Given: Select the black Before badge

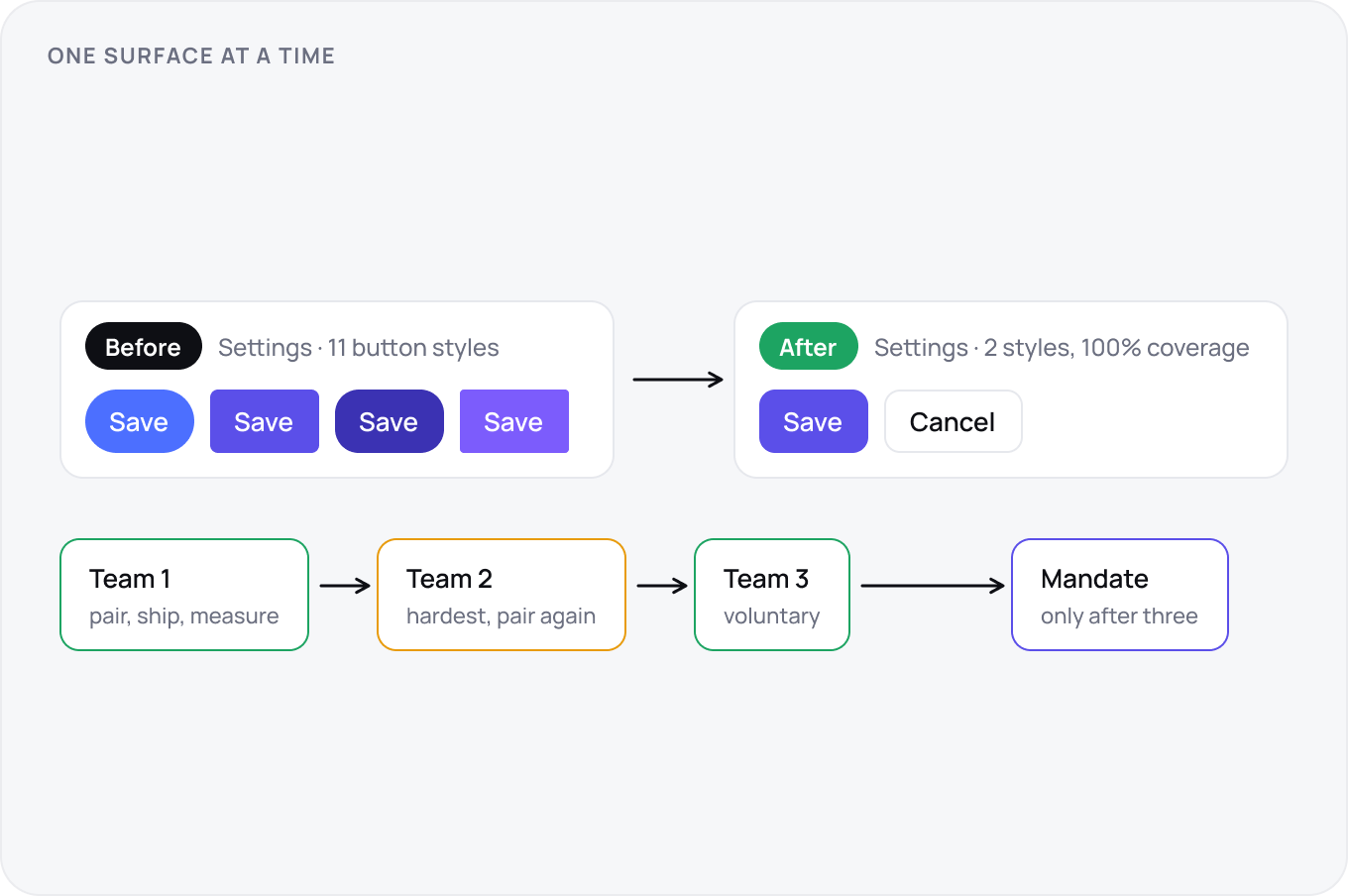Looking at the screenshot, I should click(144, 346).
